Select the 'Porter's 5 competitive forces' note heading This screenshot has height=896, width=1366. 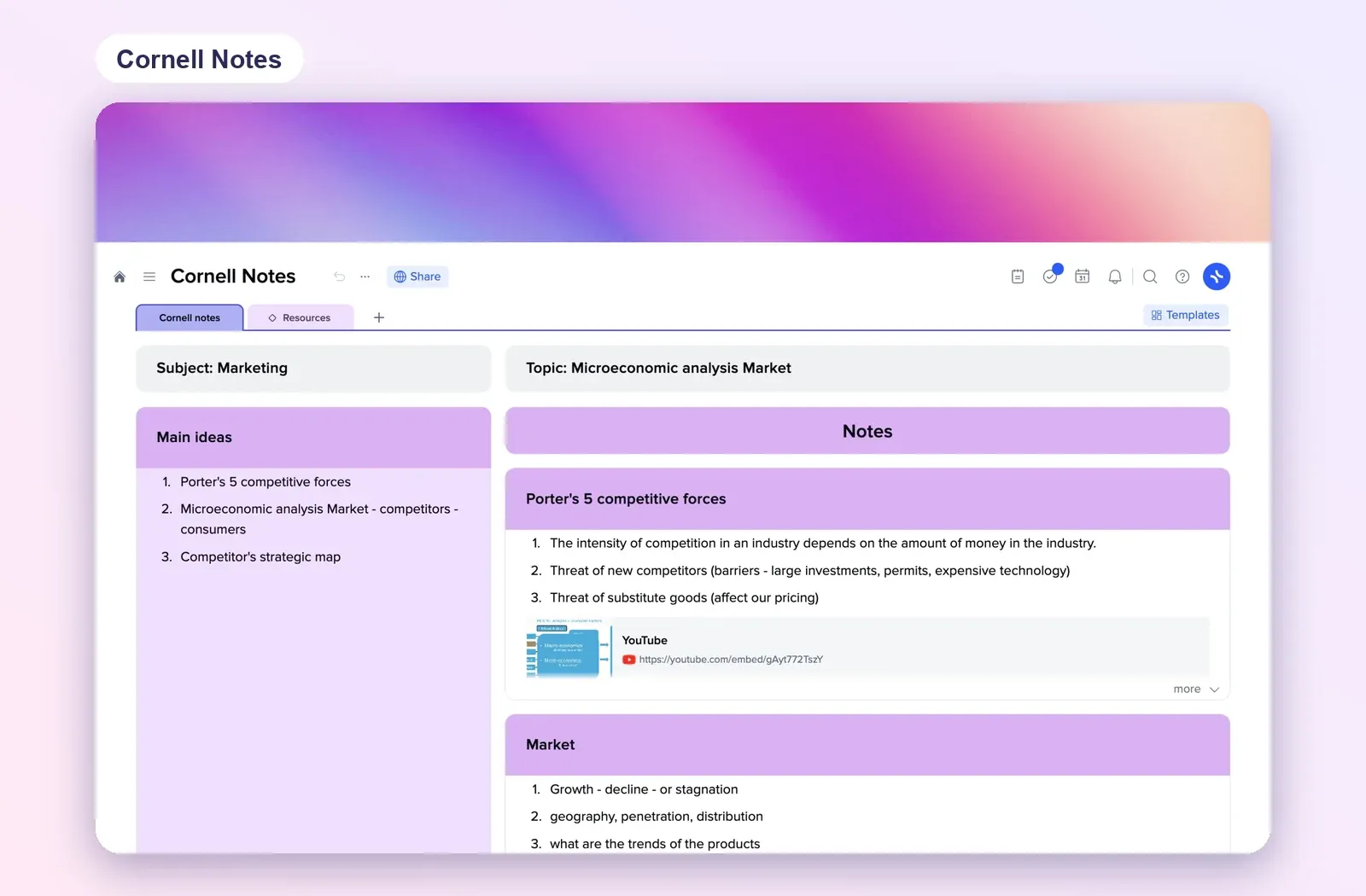click(867, 499)
